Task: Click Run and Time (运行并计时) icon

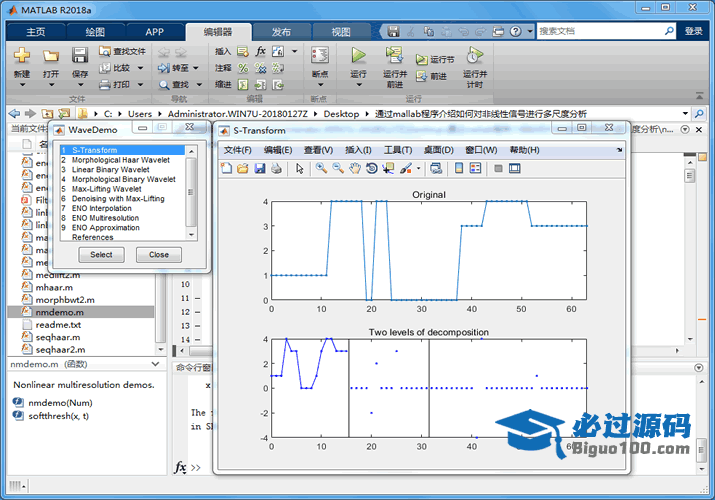Action: [x=474, y=55]
